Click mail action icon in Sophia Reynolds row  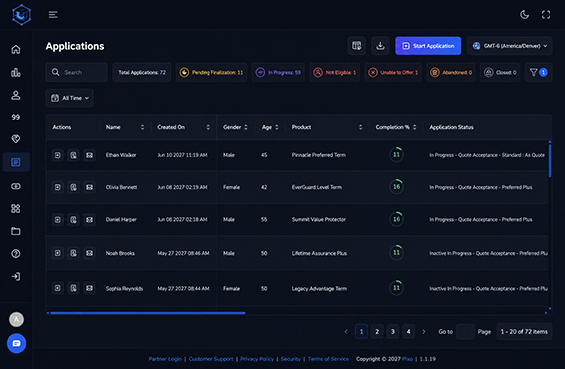pyautogui.click(x=89, y=288)
